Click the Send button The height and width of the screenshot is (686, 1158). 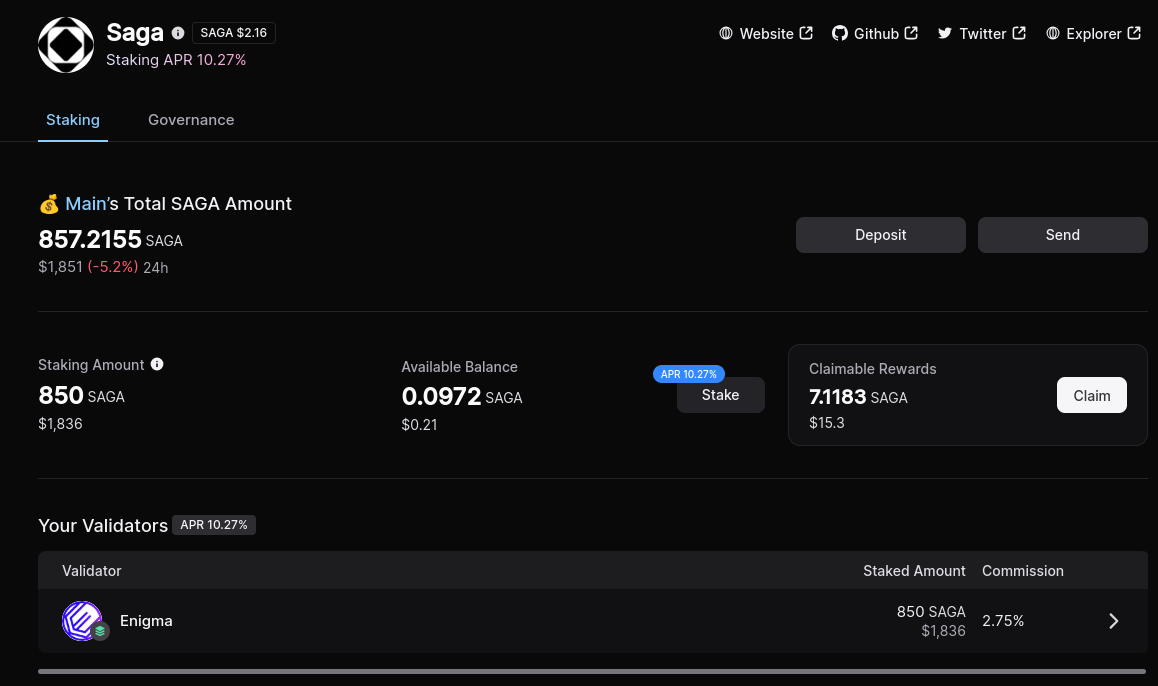click(1062, 235)
